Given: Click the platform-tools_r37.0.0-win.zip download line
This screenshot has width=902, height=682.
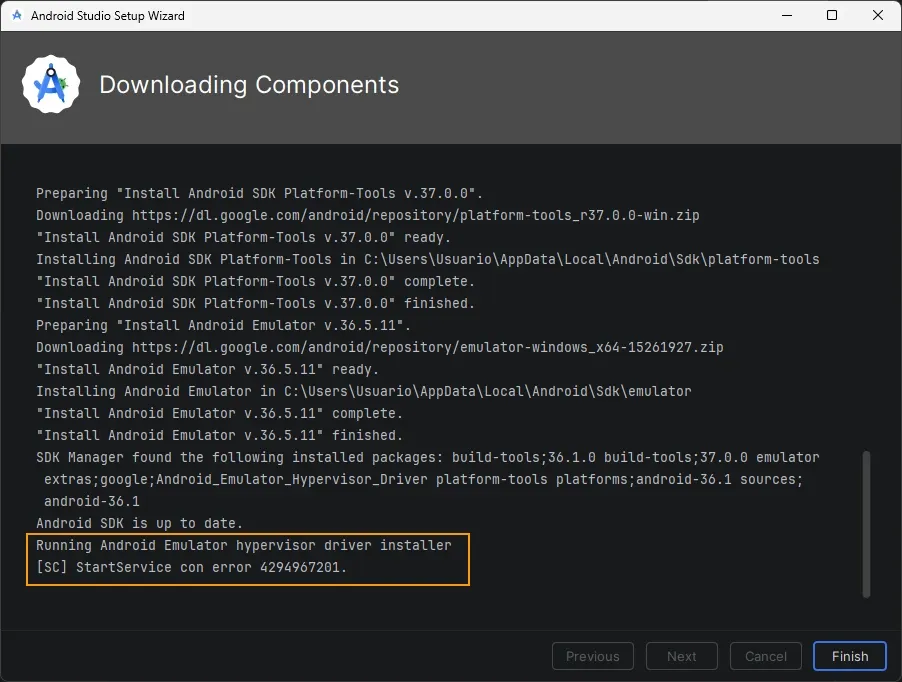Looking at the screenshot, I should (x=368, y=215).
